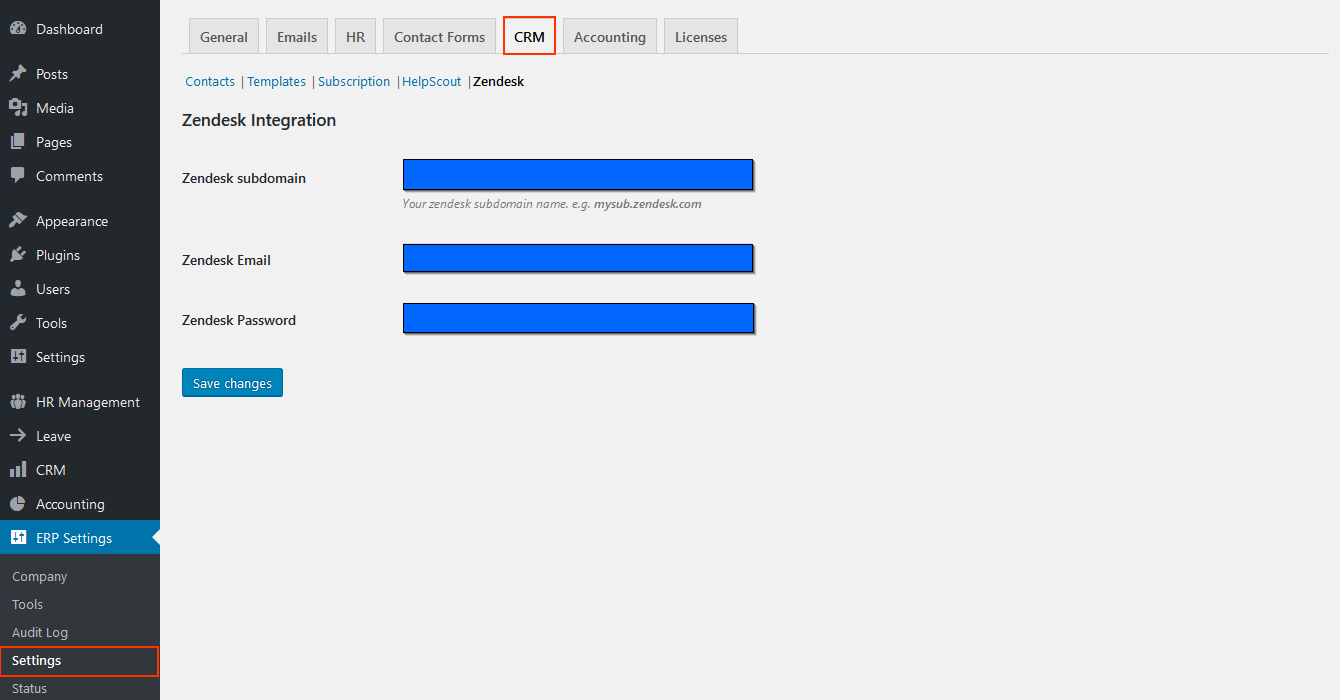Go to the Contacts subsection
1340x700 pixels.
point(210,82)
